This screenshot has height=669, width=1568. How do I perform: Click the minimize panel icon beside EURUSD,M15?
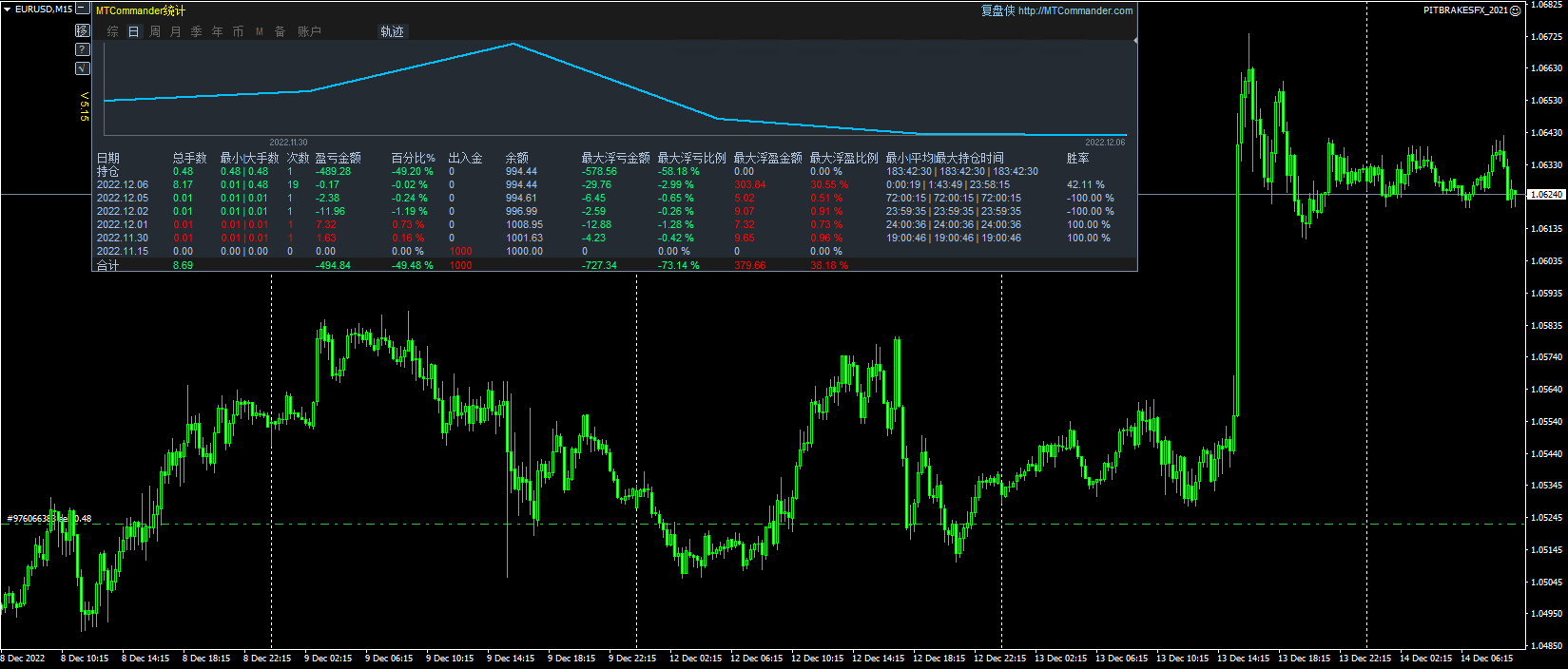(x=83, y=10)
